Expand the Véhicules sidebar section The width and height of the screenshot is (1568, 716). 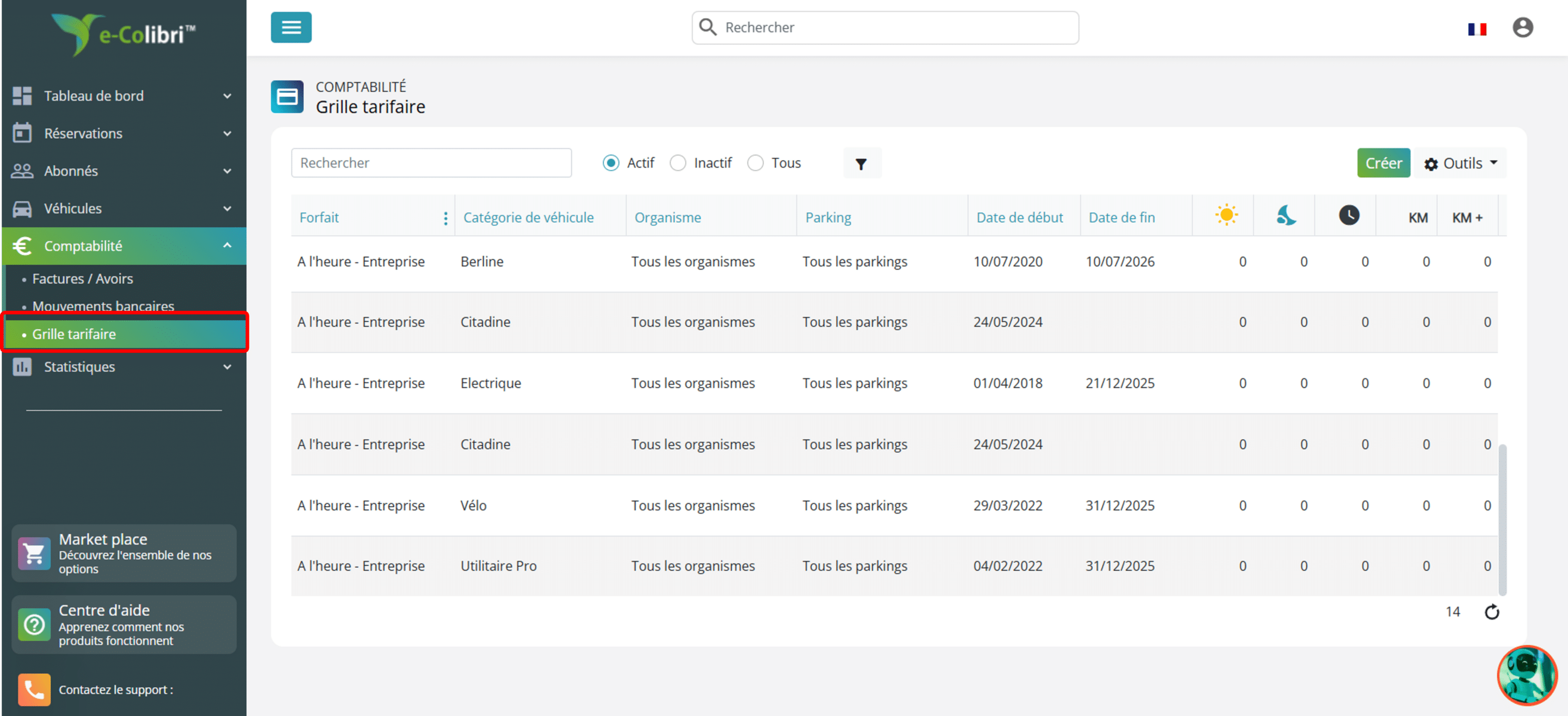pos(124,208)
